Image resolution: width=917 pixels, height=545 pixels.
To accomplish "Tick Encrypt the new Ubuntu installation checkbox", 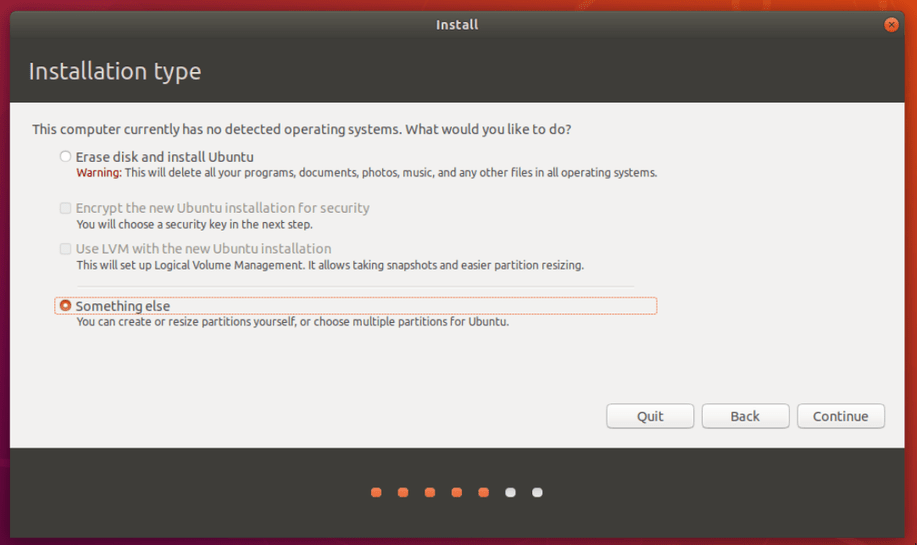I will point(65,208).
